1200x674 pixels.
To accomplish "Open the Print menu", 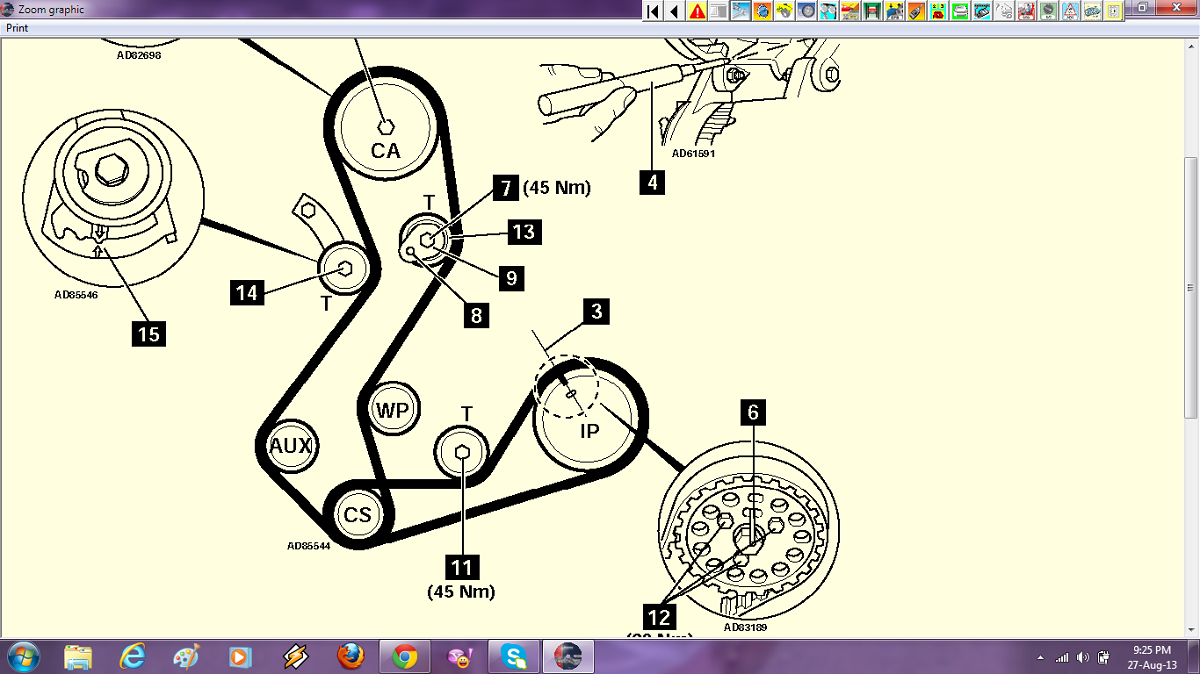I will click(17, 28).
